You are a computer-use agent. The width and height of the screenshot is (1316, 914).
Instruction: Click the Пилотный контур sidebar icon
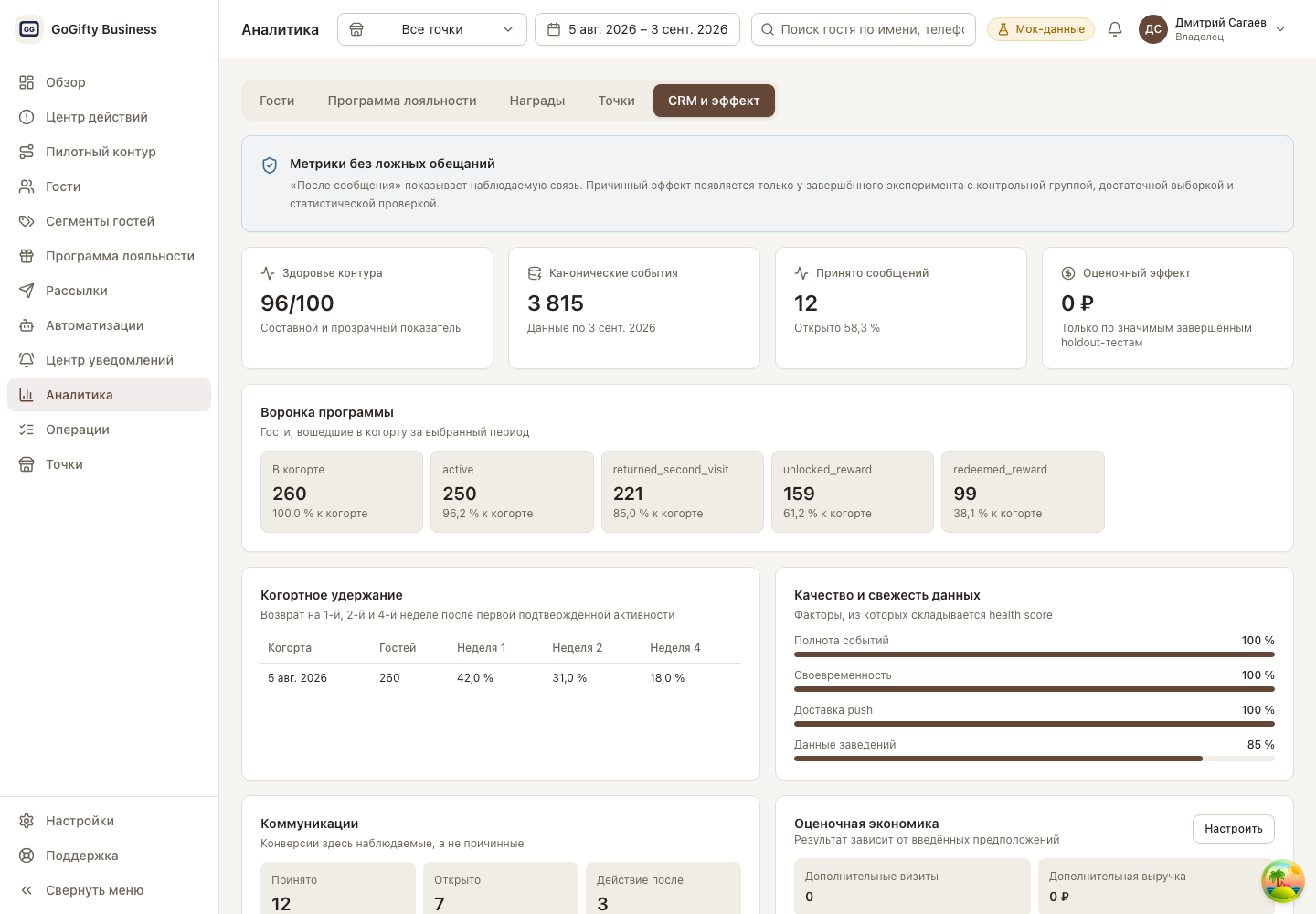(x=27, y=152)
